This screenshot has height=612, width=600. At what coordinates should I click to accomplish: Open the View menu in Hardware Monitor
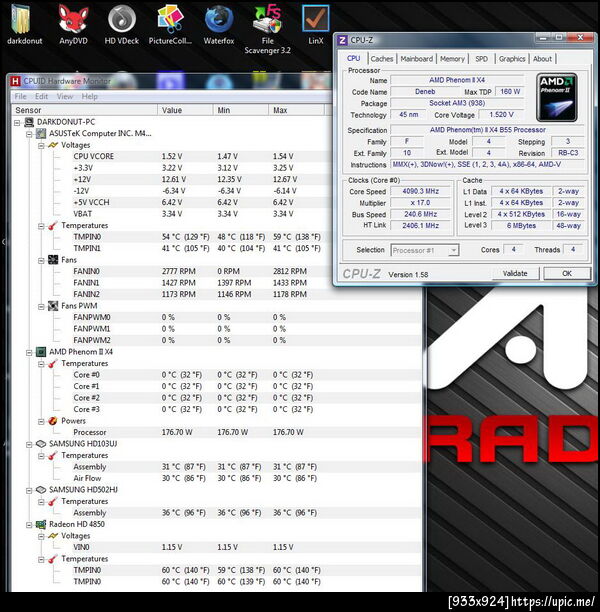(65, 96)
